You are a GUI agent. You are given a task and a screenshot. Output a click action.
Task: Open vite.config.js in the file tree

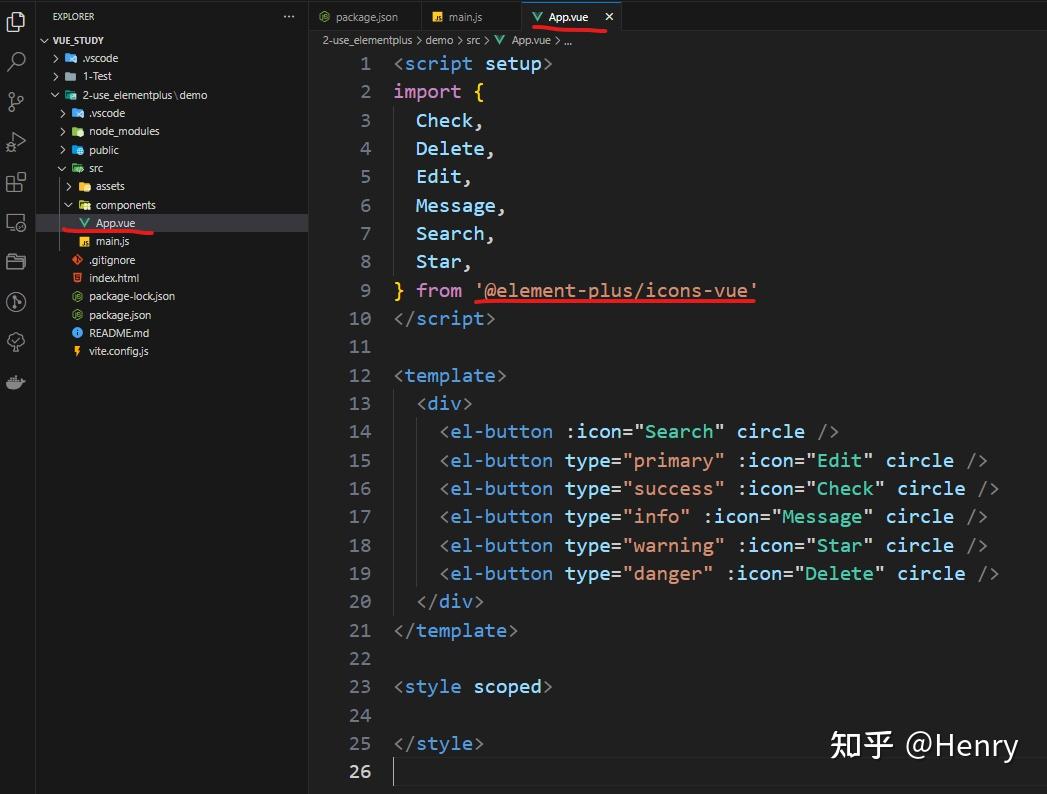tap(118, 351)
